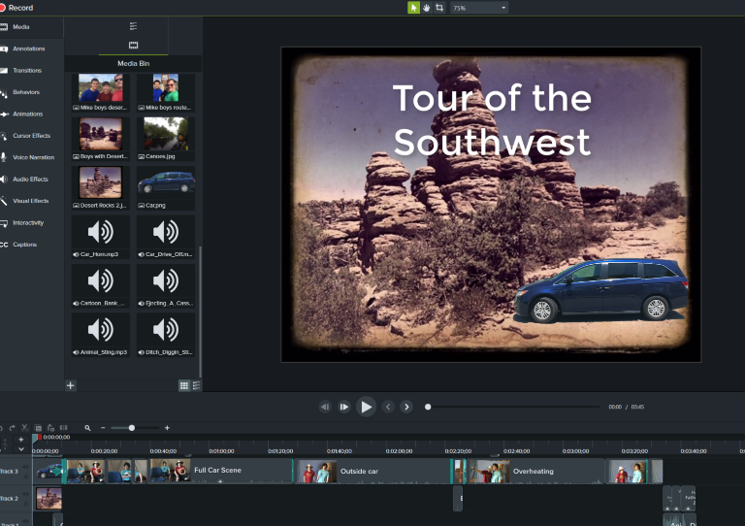Select the Pan hand tool
745x526 pixels.
427,8
